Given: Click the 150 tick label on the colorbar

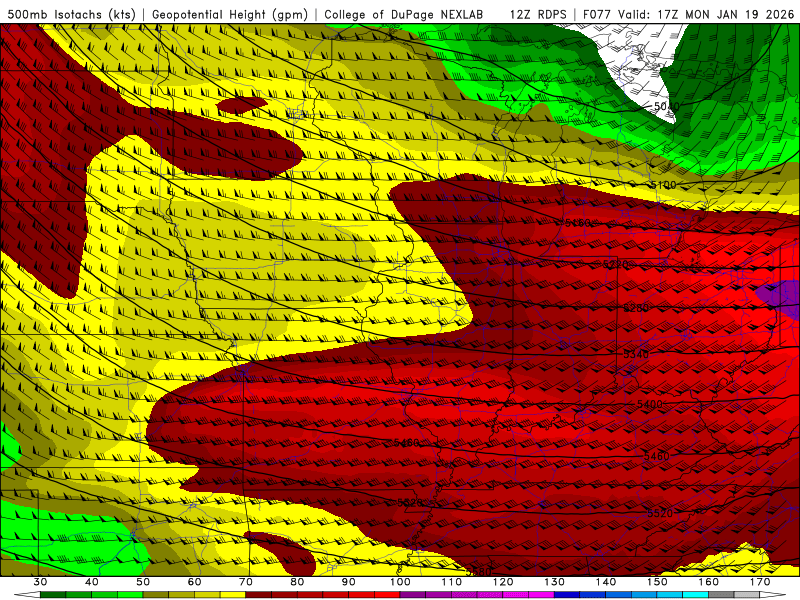Looking at the screenshot, I should pyautogui.click(x=657, y=582).
